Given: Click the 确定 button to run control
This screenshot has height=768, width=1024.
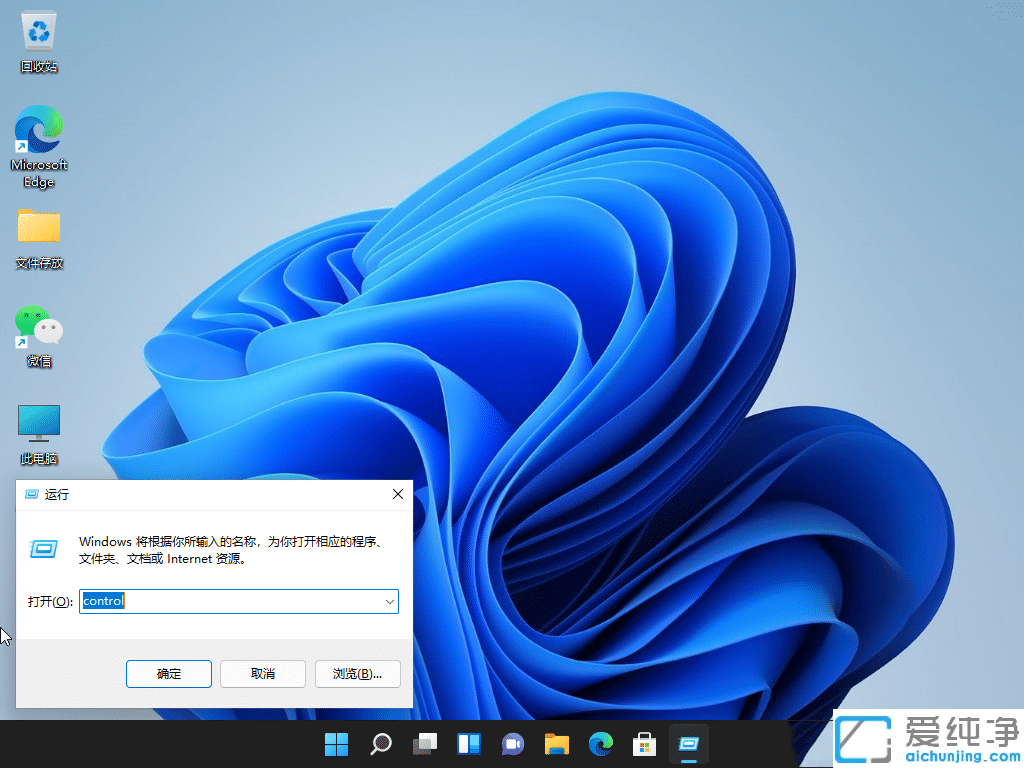Looking at the screenshot, I should click(168, 674).
